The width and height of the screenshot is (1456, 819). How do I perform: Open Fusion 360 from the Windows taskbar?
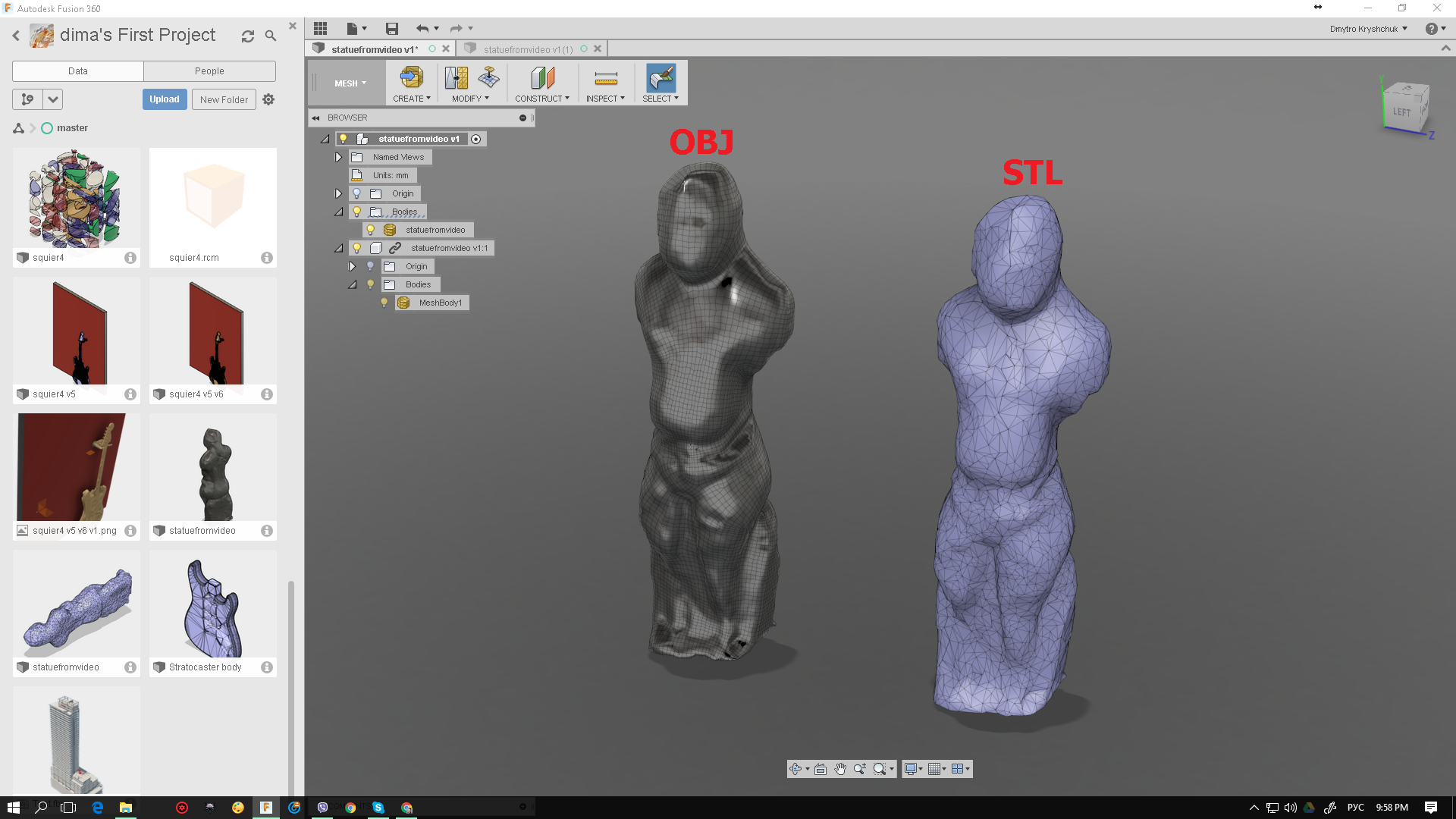tap(266, 808)
